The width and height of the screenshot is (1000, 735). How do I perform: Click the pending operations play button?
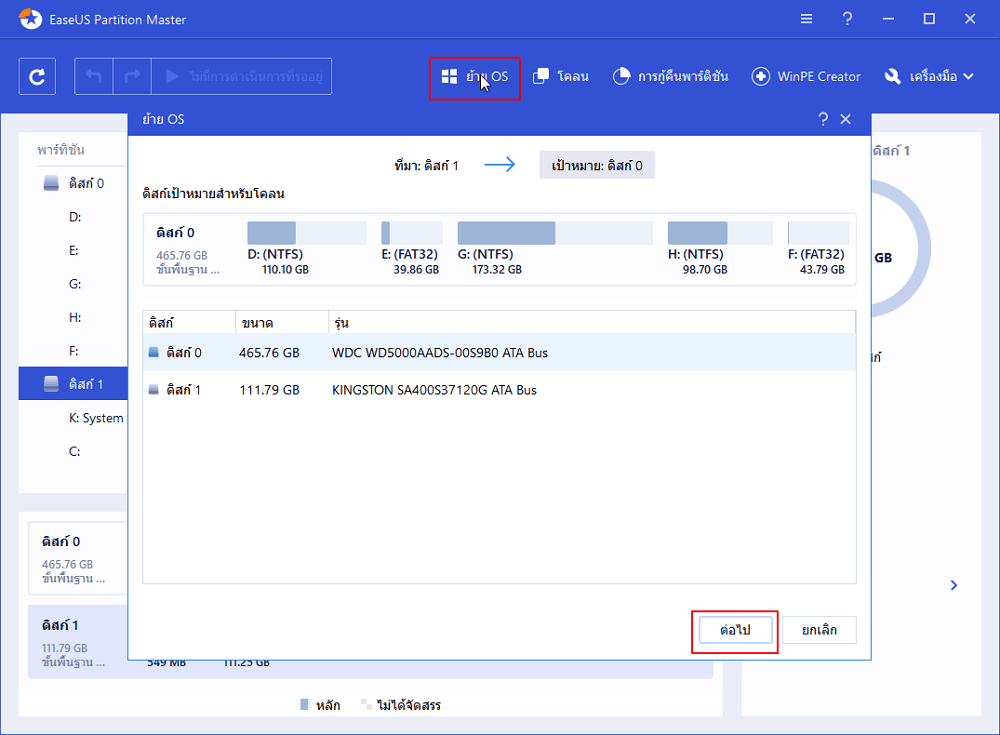pyautogui.click(x=242, y=77)
